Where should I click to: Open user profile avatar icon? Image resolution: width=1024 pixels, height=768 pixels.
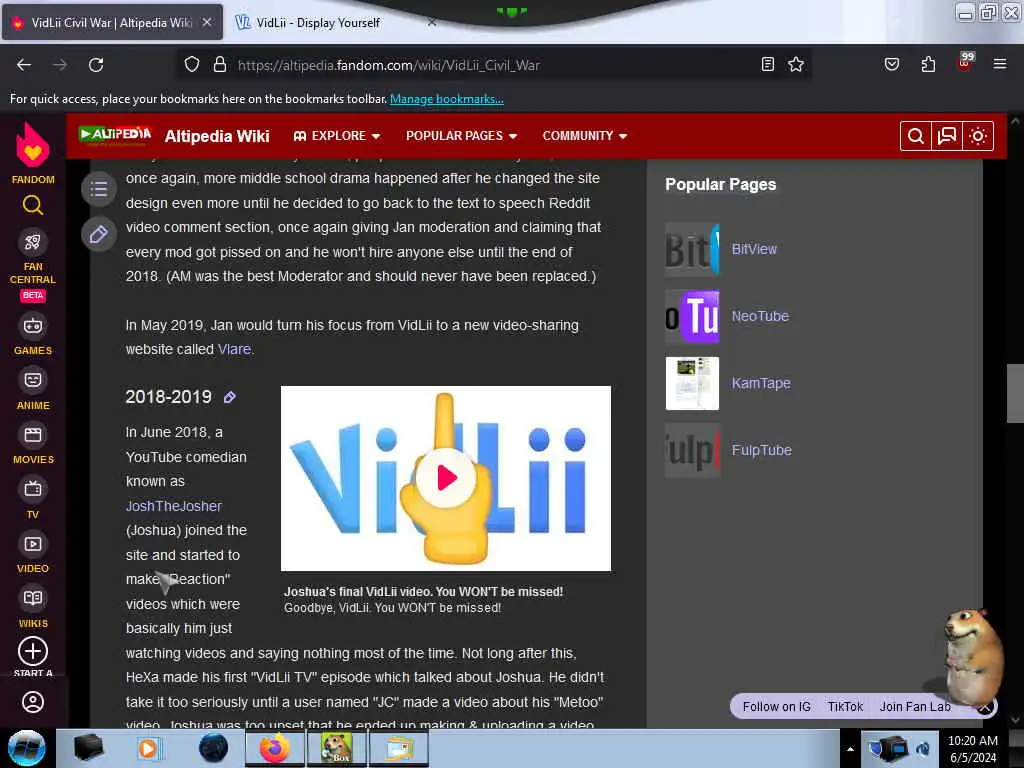click(33, 702)
